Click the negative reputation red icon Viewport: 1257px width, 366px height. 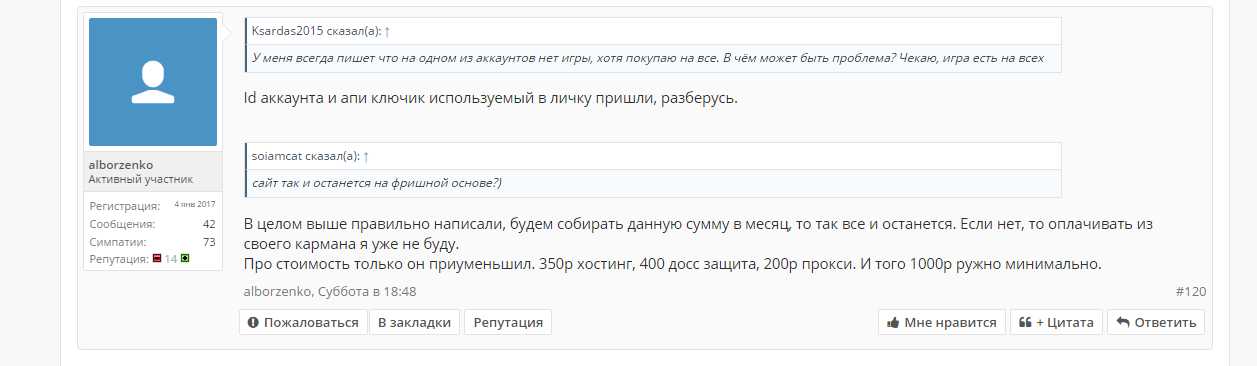(157, 258)
